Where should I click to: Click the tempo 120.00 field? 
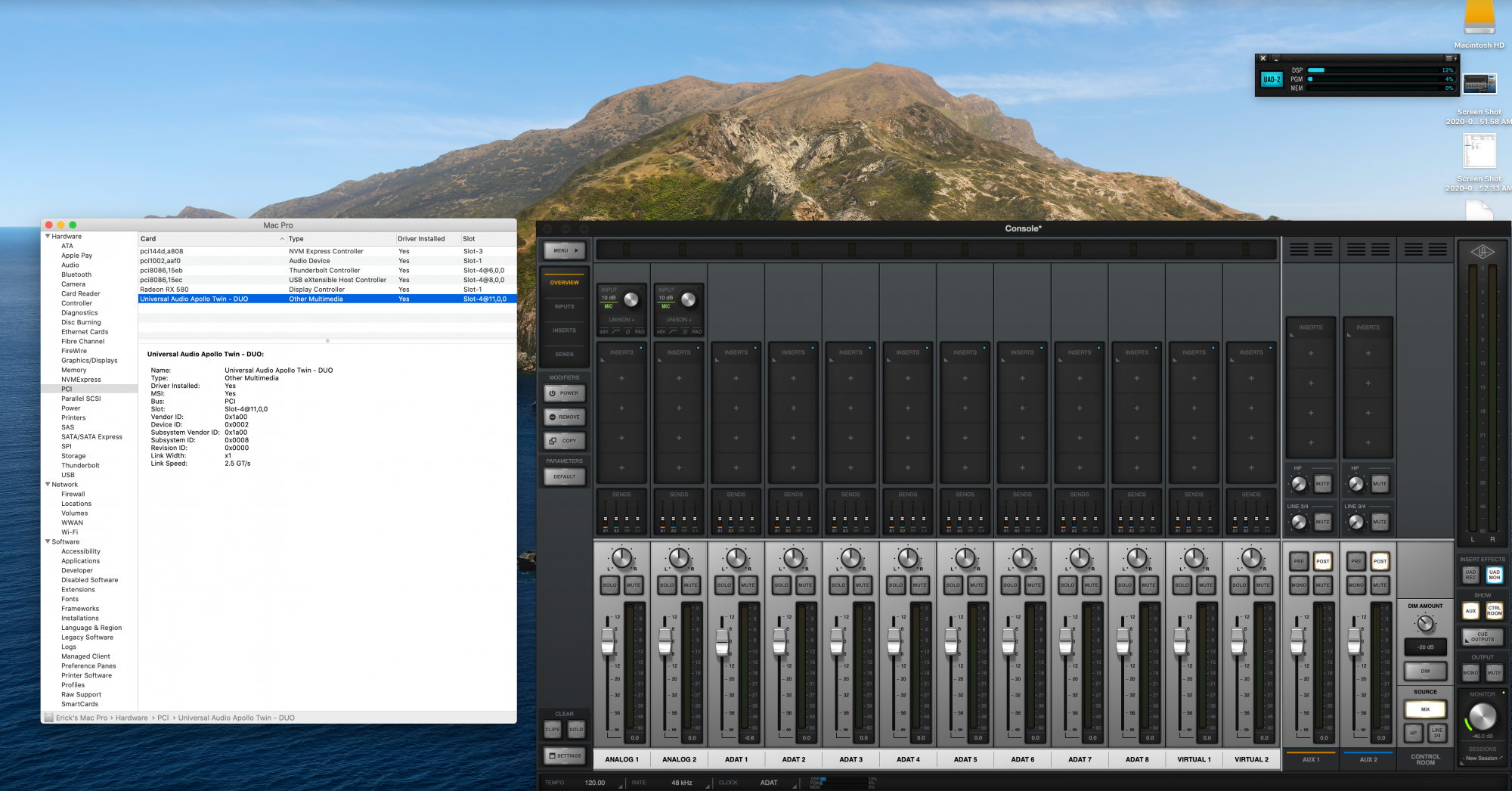[x=595, y=783]
